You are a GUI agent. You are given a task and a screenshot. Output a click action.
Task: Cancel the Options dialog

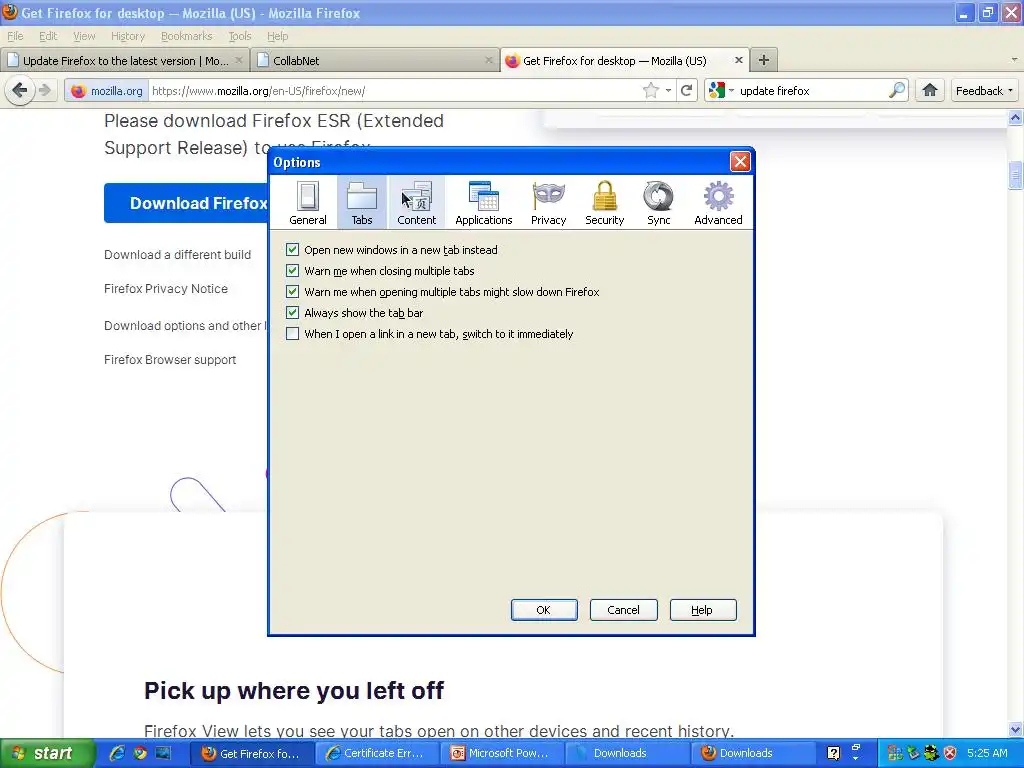pyautogui.click(x=624, y=610)
